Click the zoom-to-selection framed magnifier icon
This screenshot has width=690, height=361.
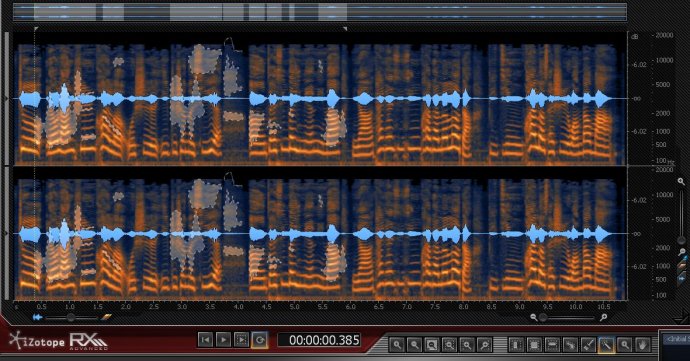tap(432, 345)
